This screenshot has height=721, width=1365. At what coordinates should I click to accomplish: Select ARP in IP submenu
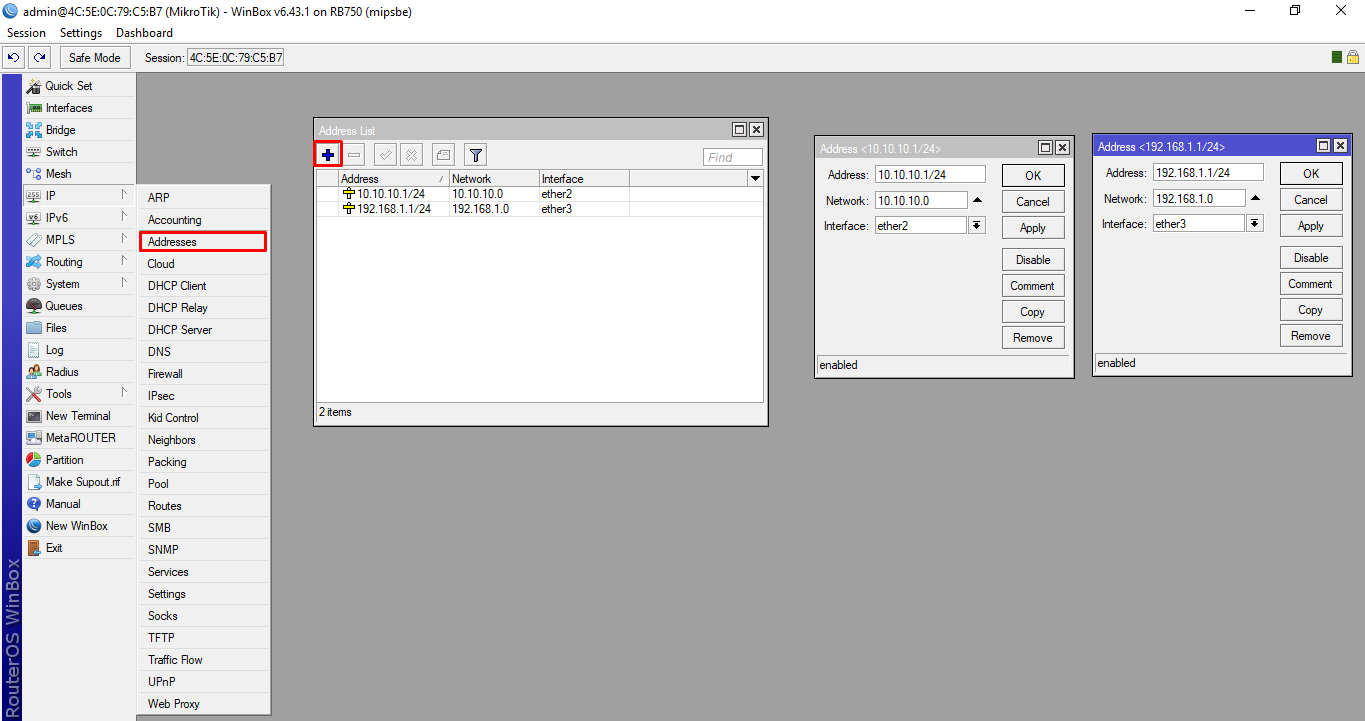tap(203, 198)
